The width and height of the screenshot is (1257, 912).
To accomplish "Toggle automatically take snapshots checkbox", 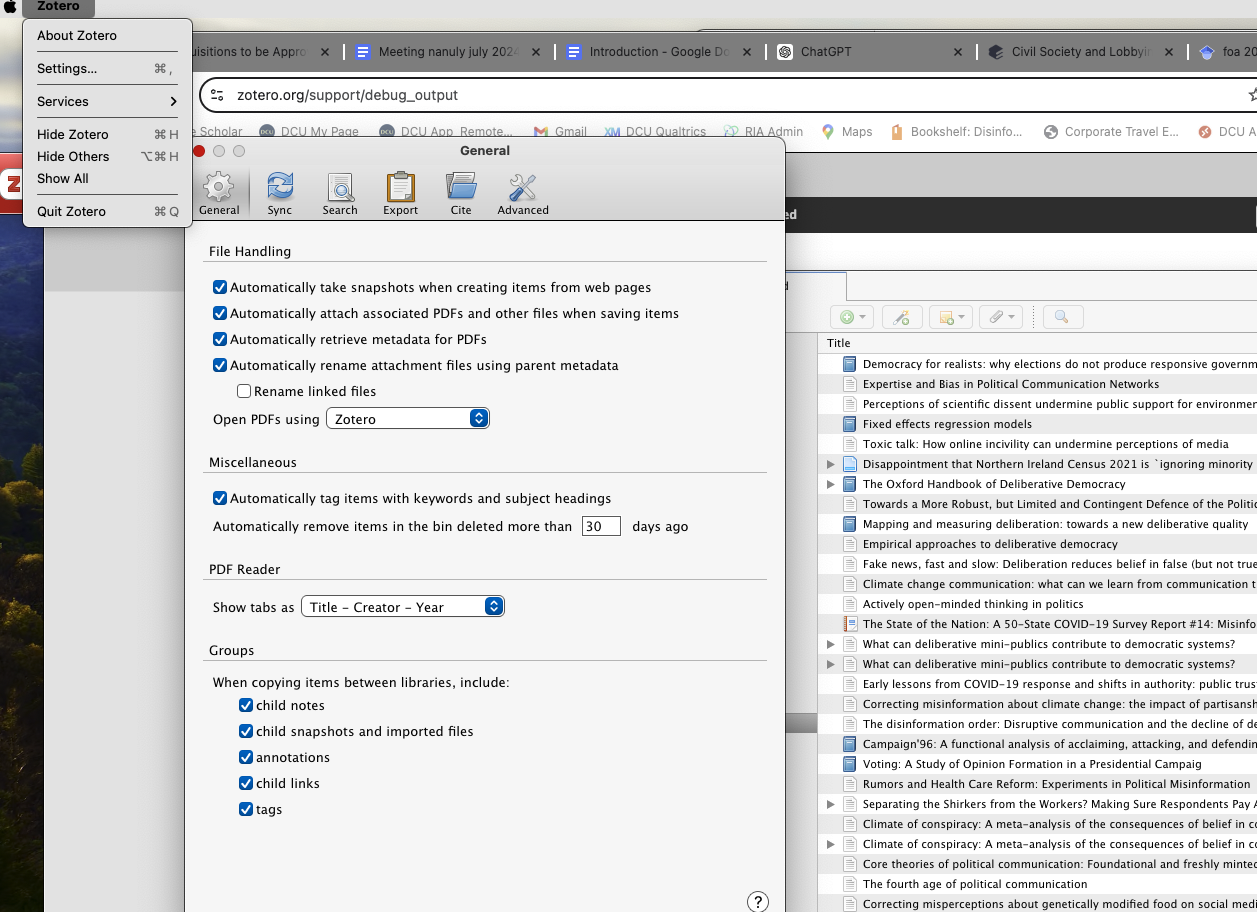I will (220, 287).
